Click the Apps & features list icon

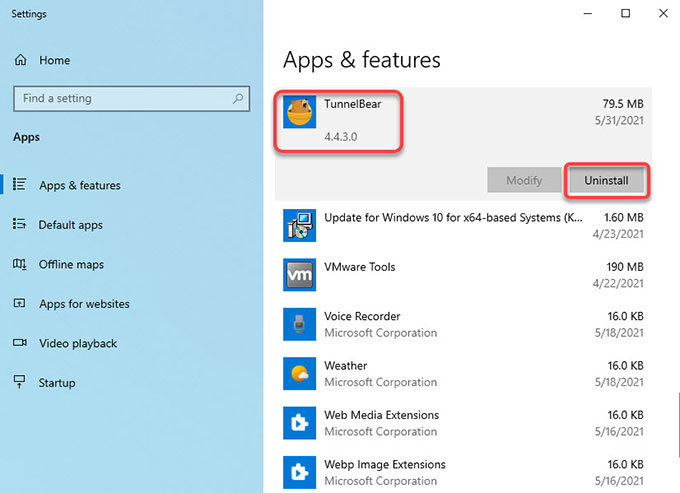[x=20, y=184]
